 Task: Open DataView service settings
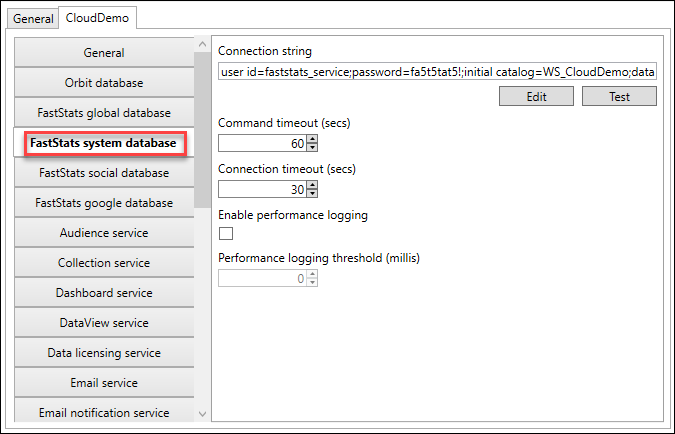coord(104,323)
